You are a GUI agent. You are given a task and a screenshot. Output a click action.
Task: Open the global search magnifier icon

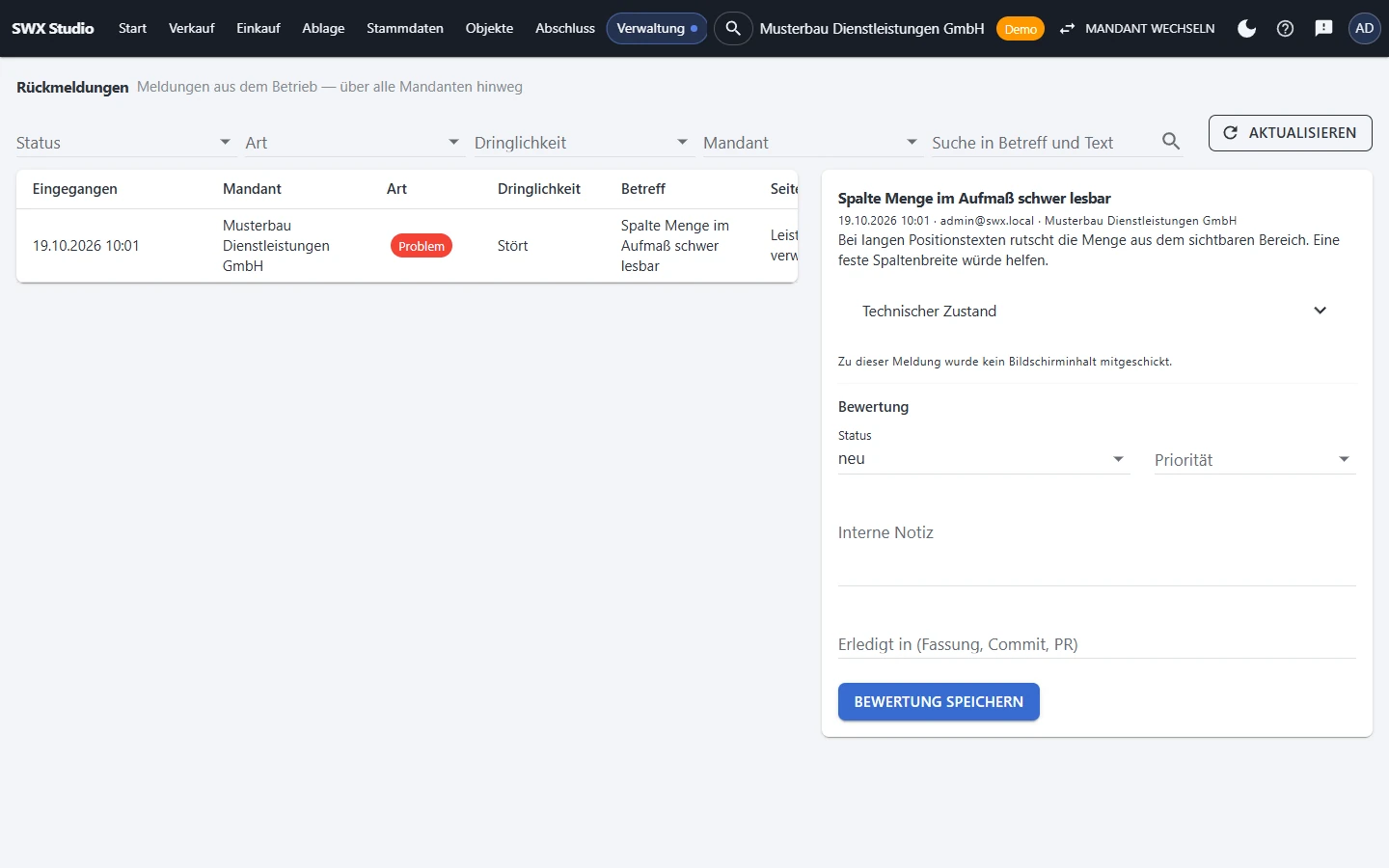(733, 28)
